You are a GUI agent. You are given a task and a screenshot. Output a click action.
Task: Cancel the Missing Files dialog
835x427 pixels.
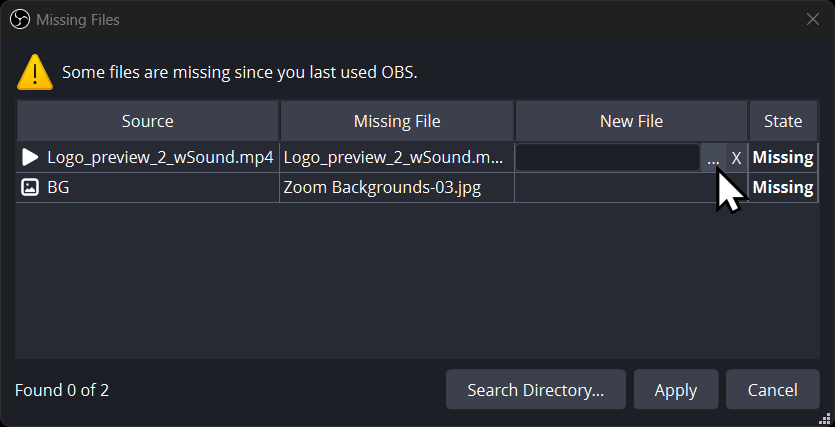point(772,390)
